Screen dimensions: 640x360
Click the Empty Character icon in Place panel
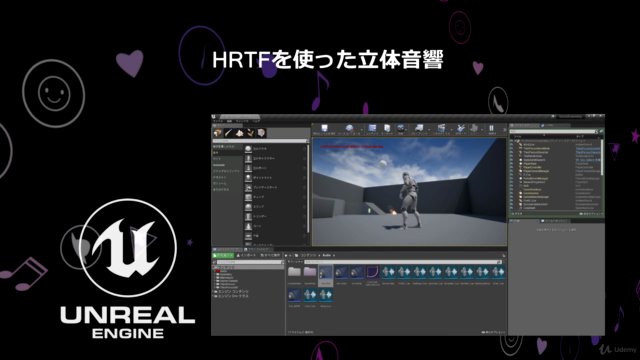248,158
